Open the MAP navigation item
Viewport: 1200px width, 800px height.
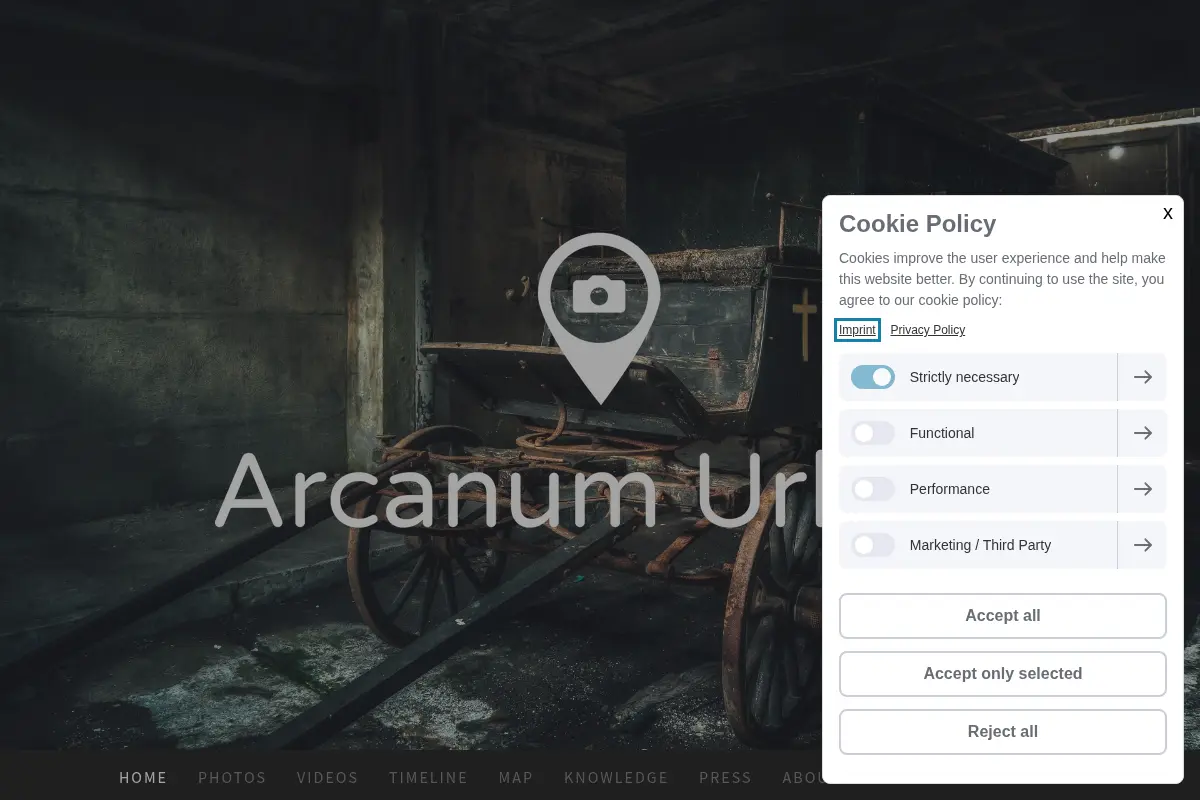[x=516, y=778]
